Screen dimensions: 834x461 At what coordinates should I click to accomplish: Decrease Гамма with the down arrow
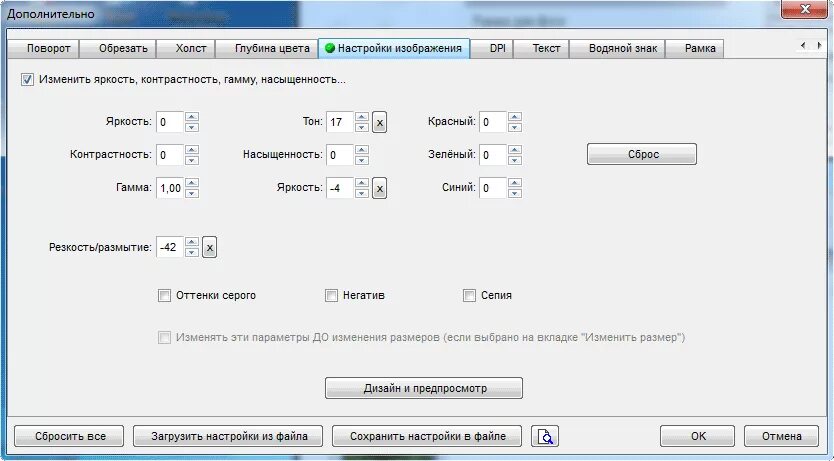192,193
